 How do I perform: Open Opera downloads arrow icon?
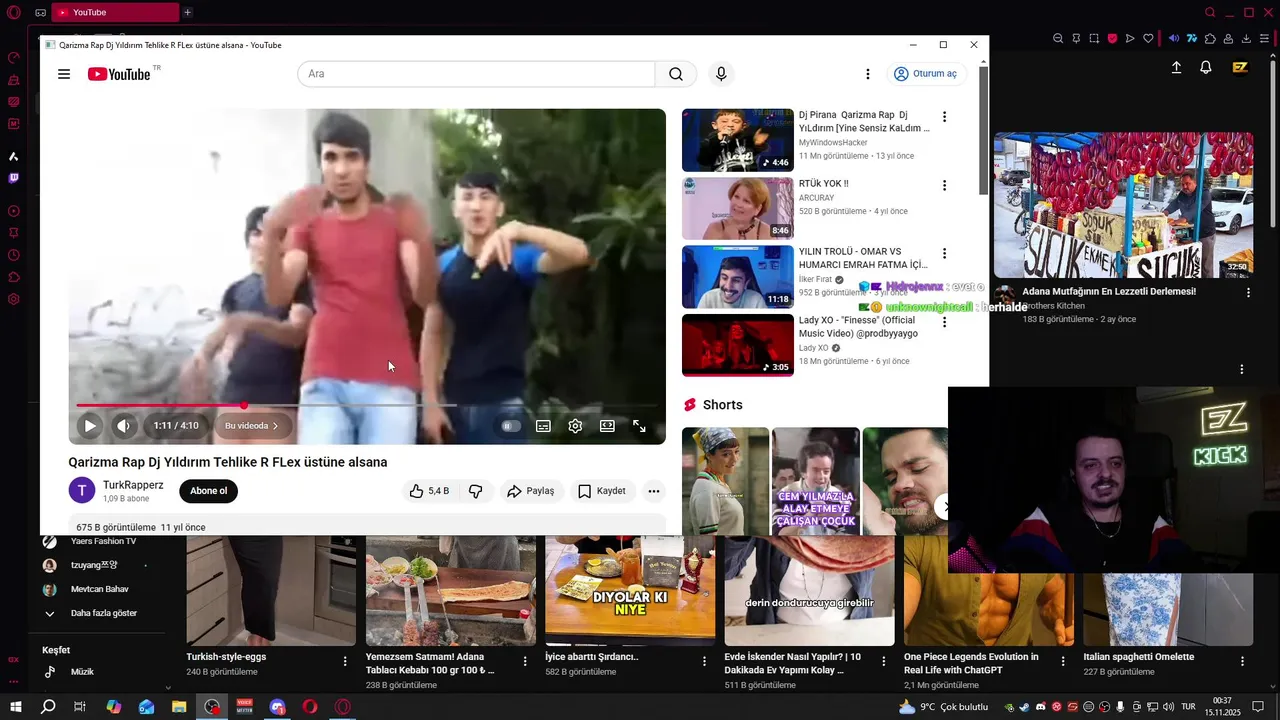(1246, 39)
